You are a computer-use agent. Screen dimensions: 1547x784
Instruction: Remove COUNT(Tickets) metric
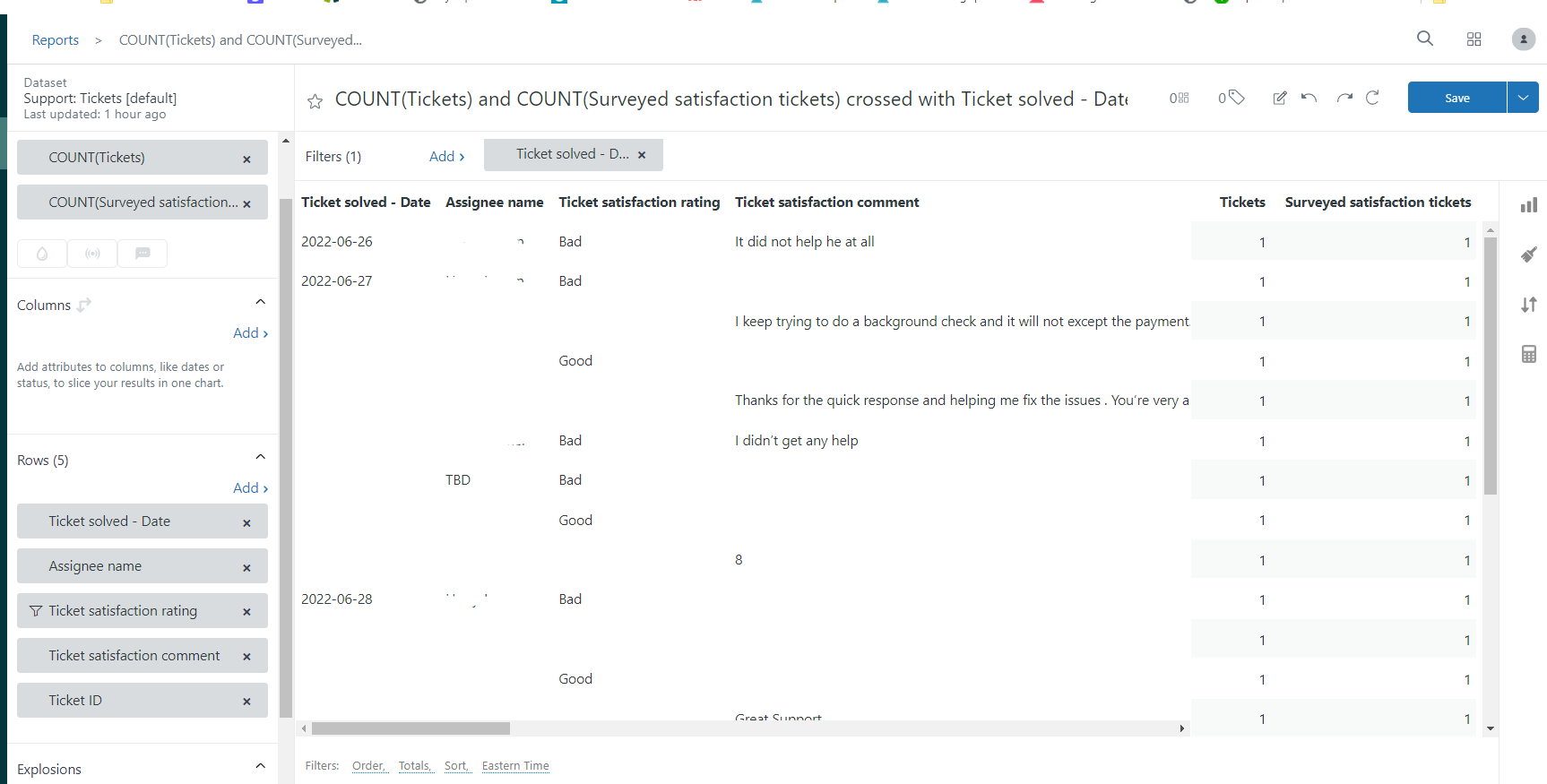(x=246, y=159)
